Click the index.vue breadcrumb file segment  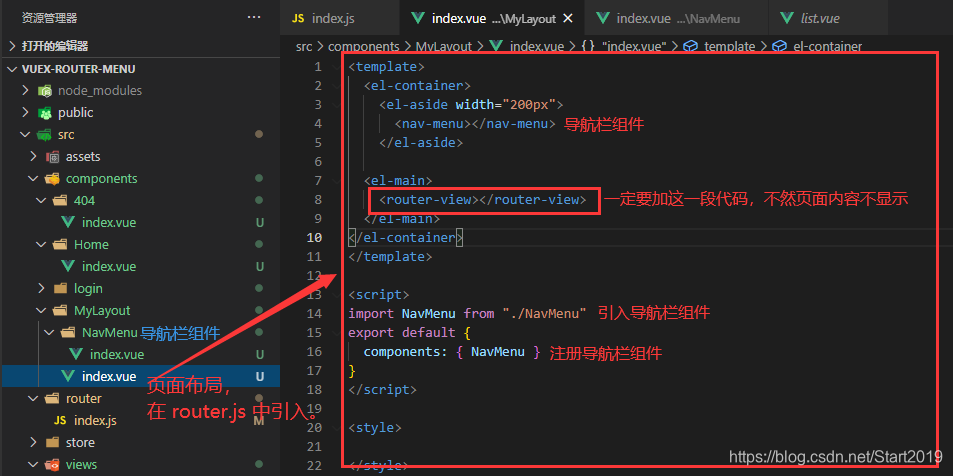(x=537, y=46)
